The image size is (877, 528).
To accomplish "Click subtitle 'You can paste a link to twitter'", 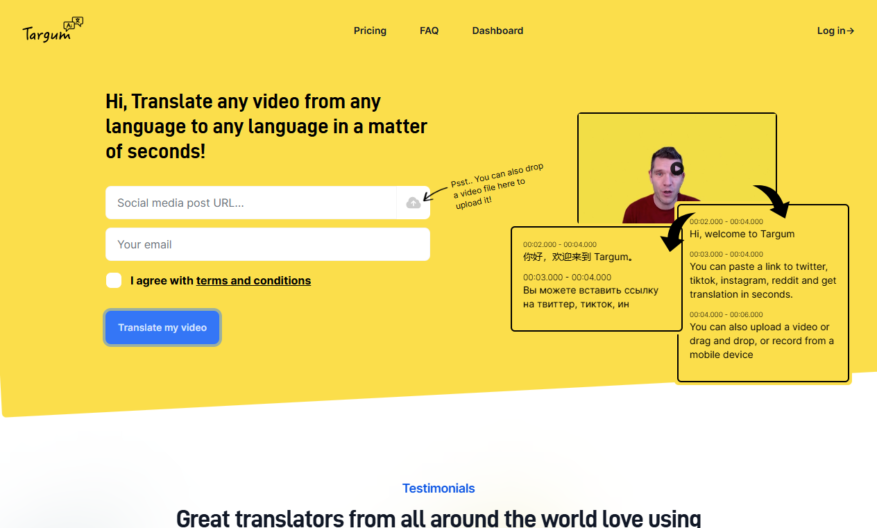I will (762, 280).
